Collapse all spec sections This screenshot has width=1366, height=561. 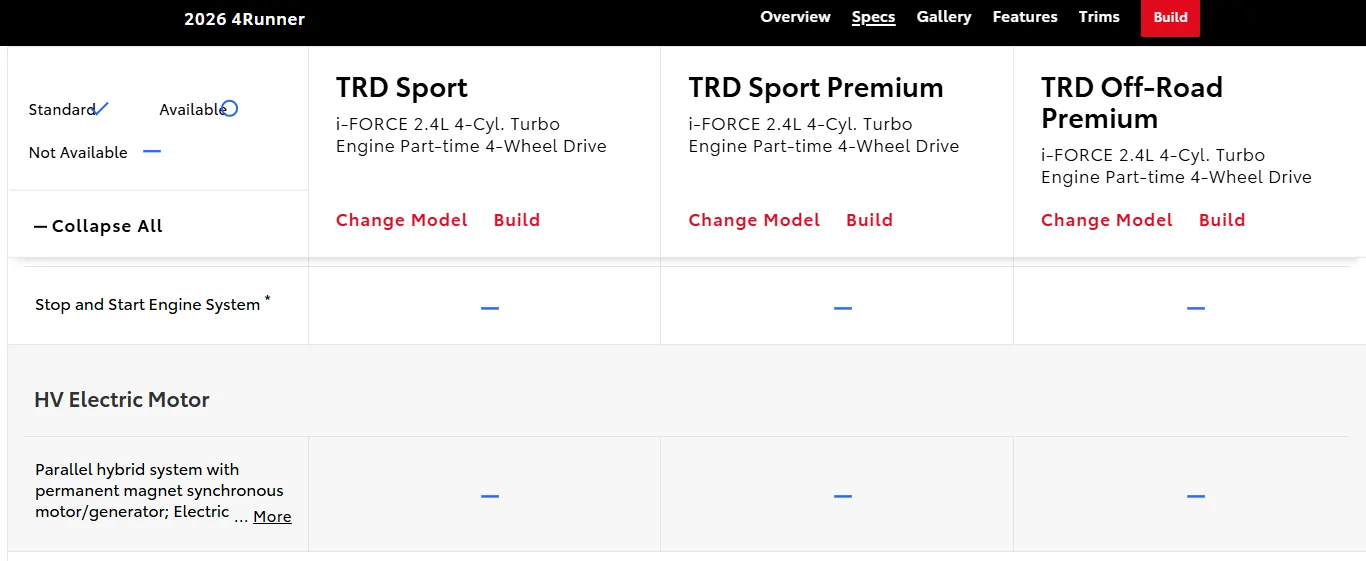pyautogui.click(x=98, y=226)
